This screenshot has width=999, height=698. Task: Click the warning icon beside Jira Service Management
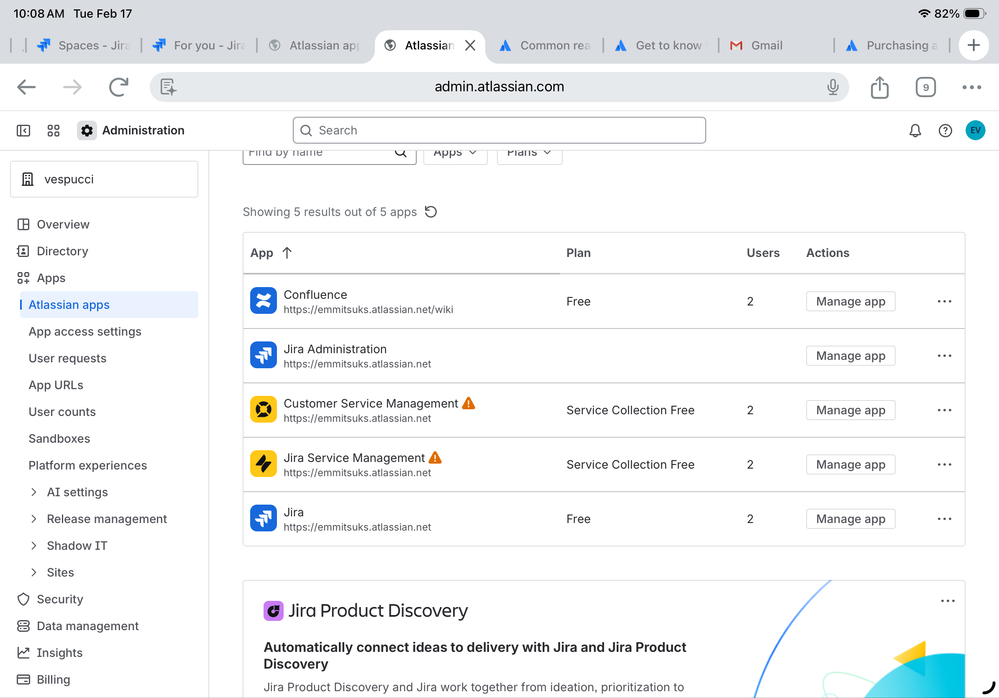click(435, 457)
